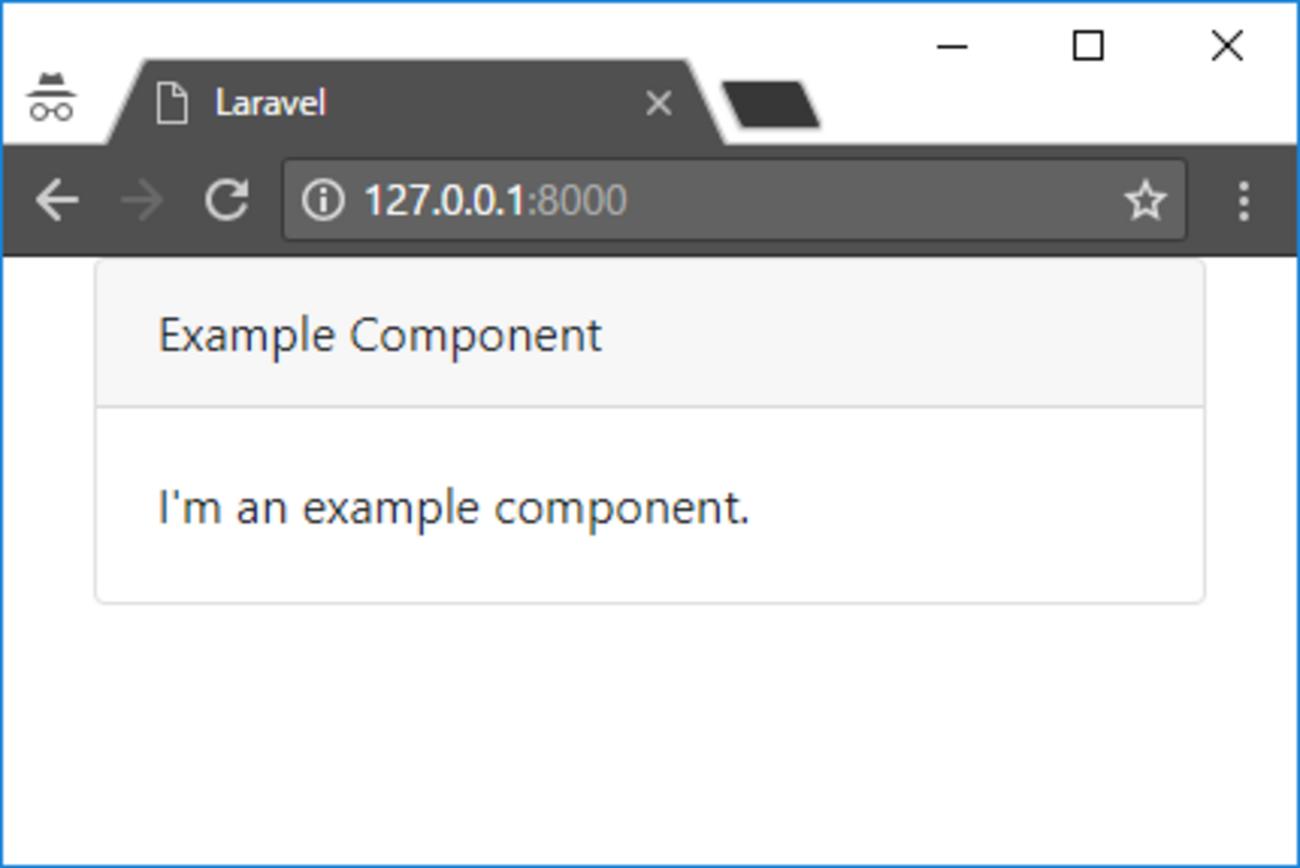Click the back navigation arrow

[x=56, y=201]
